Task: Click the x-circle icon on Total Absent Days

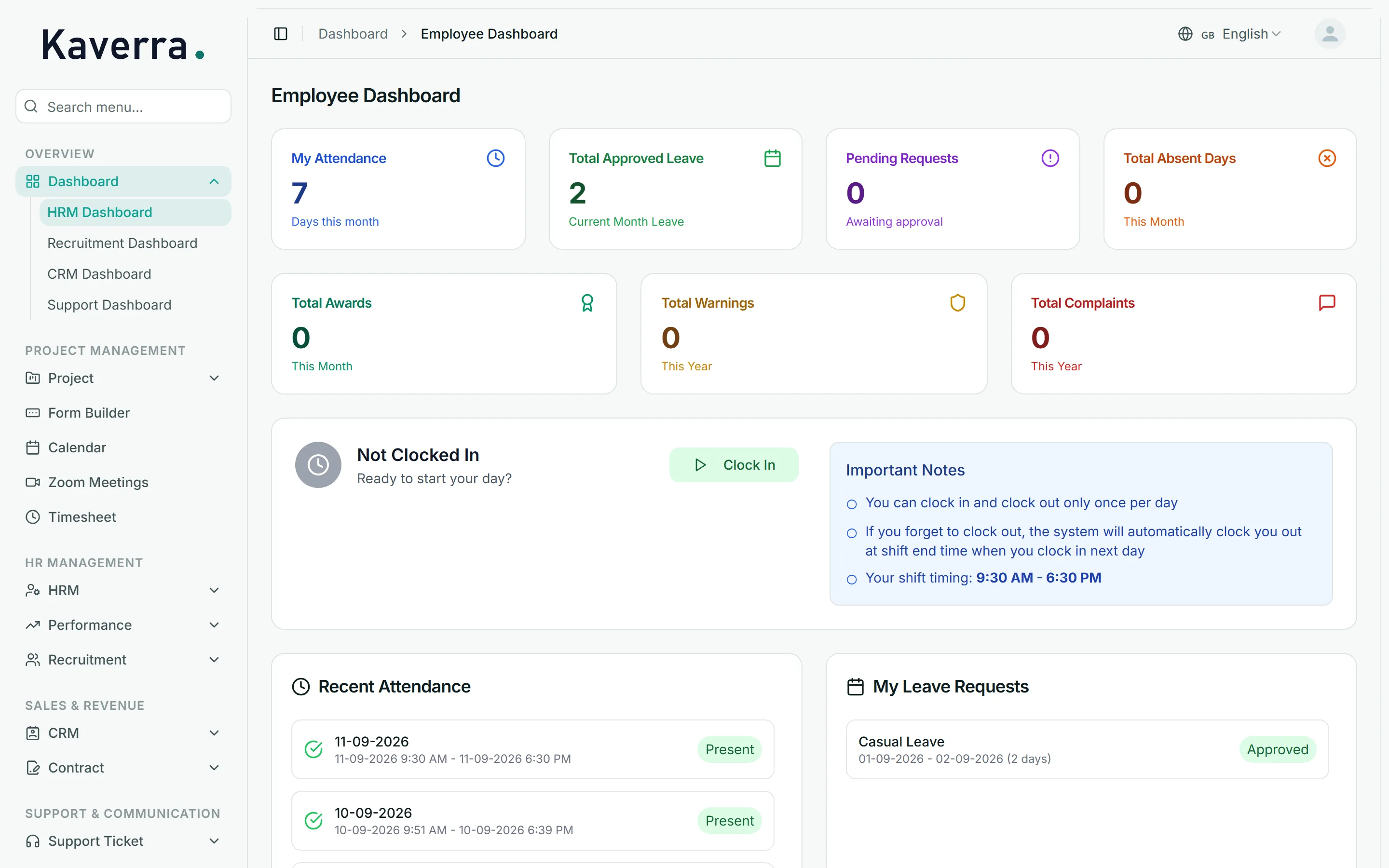Action: pyautogui.click(x=1327, y=158)
